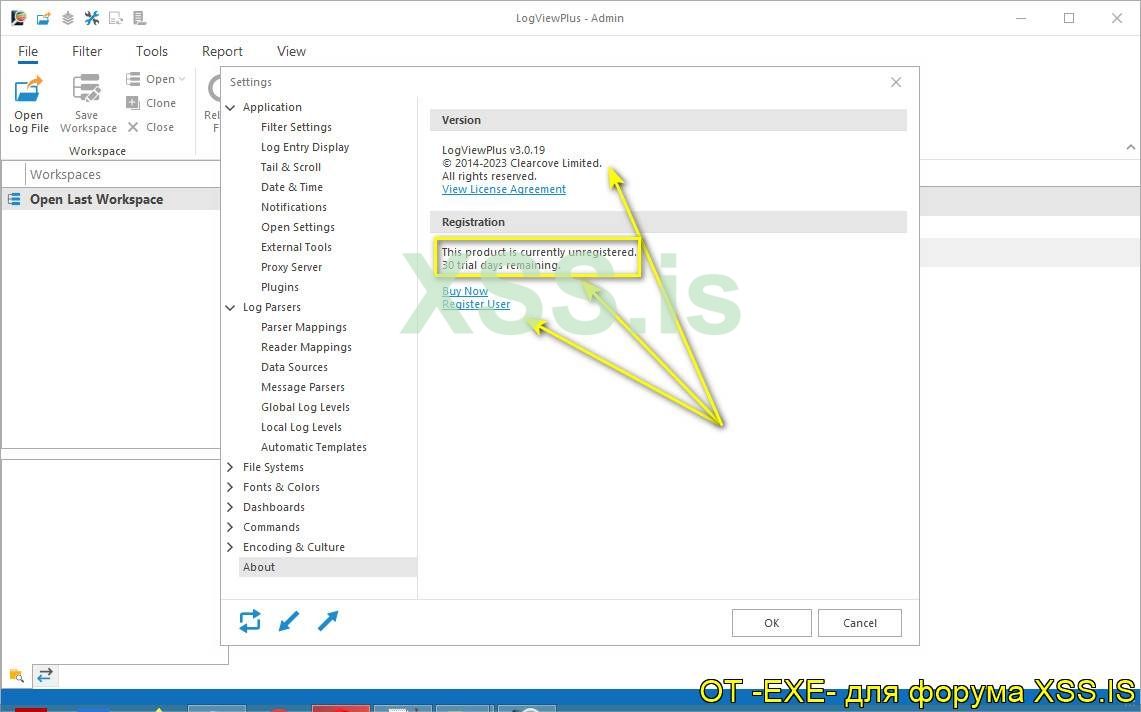Screen dimensions: 1141x712
Task: Click the import settings down-left arrow
Action: click(x=289, y=621)
